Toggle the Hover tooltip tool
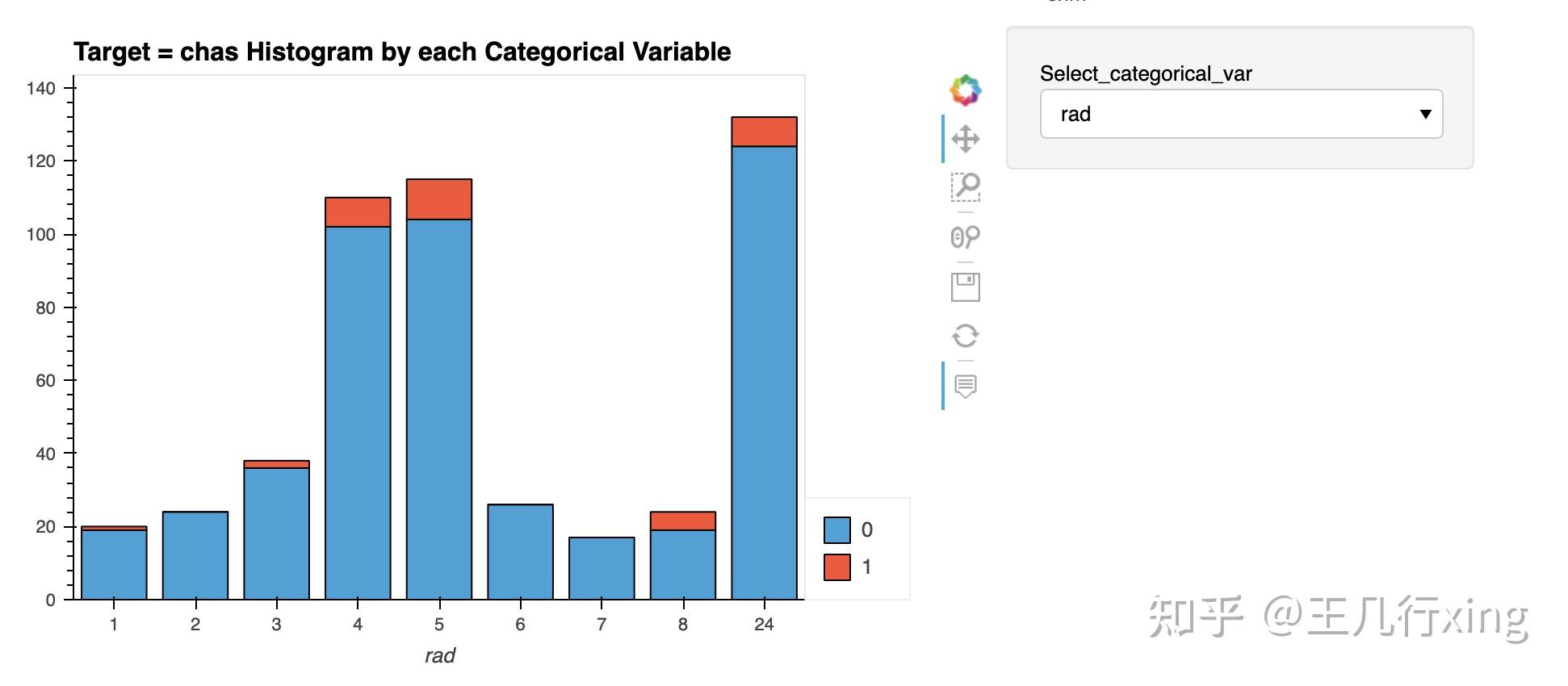Image resolution: width=1568 pixels, height=686 pixels. [965, 386]
